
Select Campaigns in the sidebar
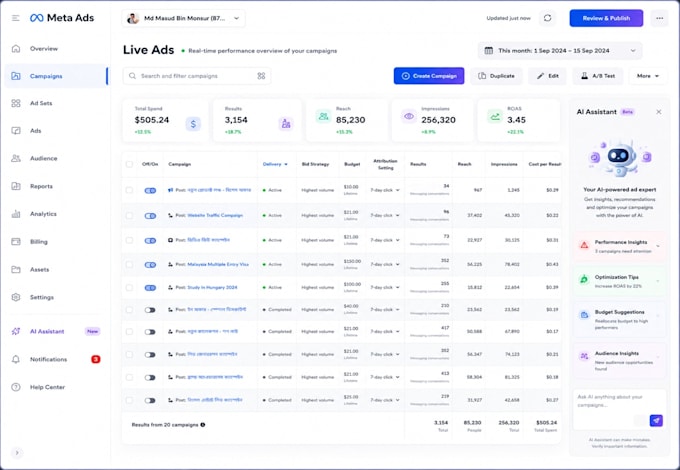tap(56, 76)
